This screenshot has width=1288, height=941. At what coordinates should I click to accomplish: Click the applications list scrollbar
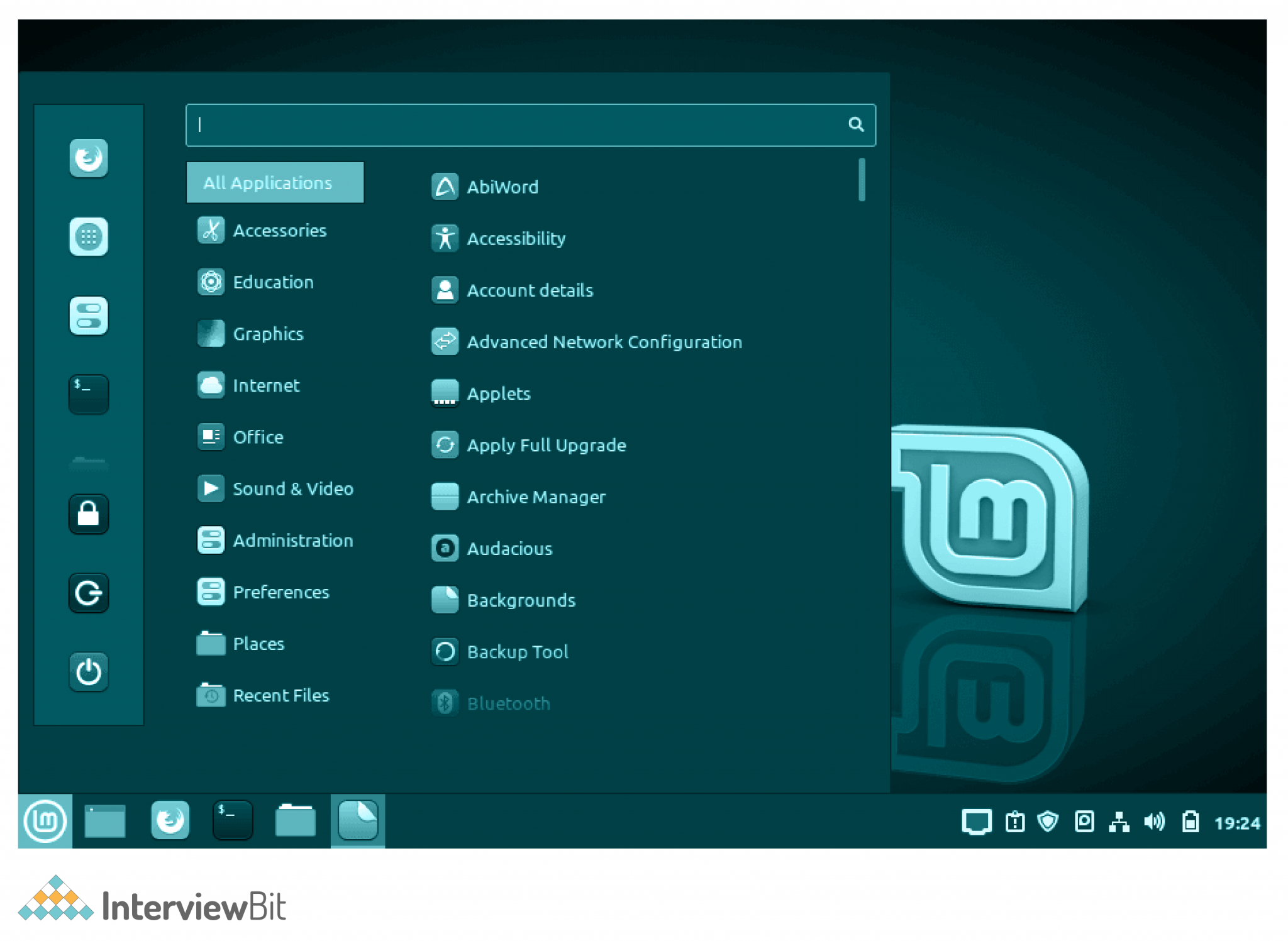click(862, 180)
